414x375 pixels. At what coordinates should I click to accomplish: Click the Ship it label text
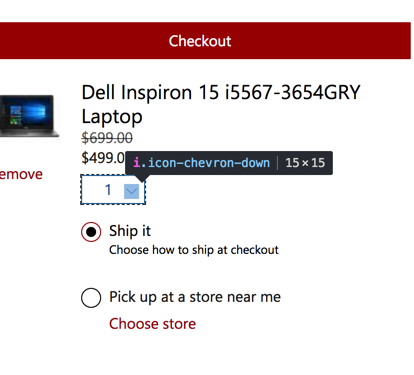(x=130, y=231)
